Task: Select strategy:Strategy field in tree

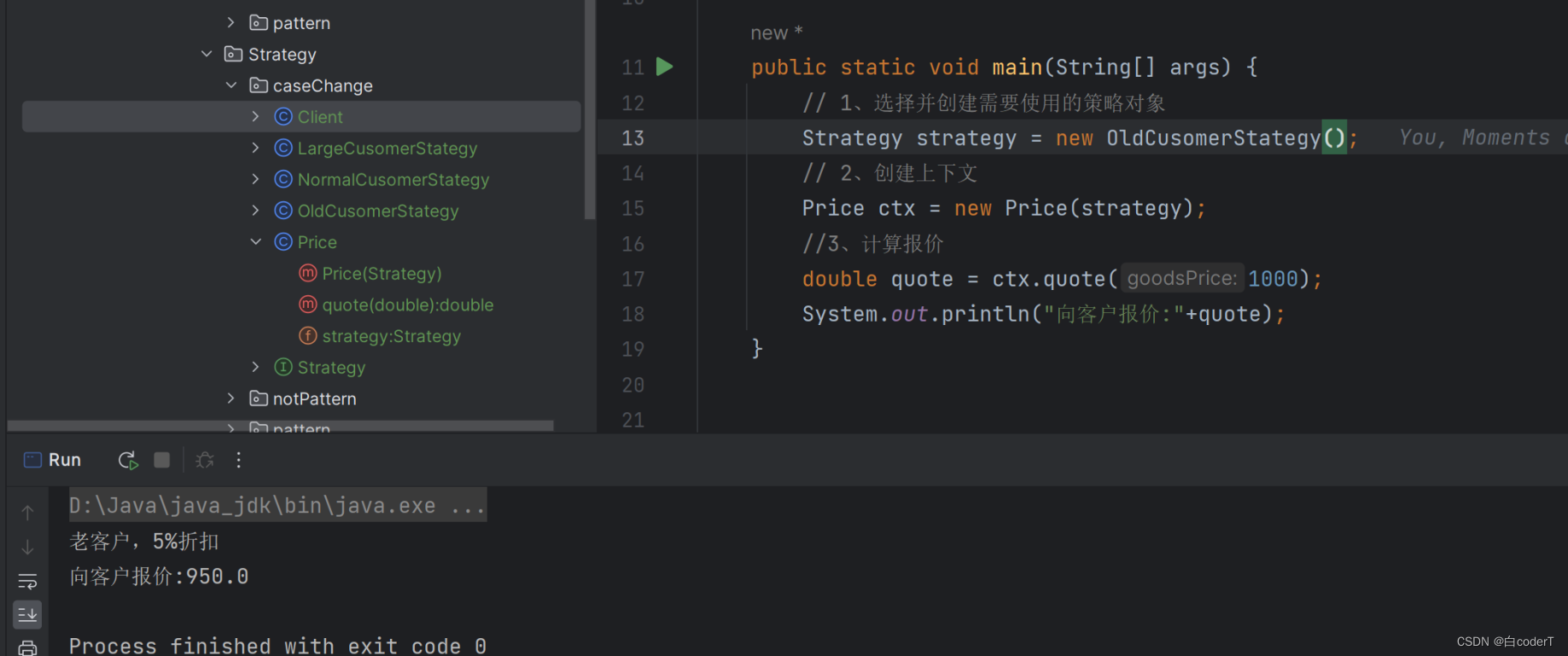Action: coord(392,337)
